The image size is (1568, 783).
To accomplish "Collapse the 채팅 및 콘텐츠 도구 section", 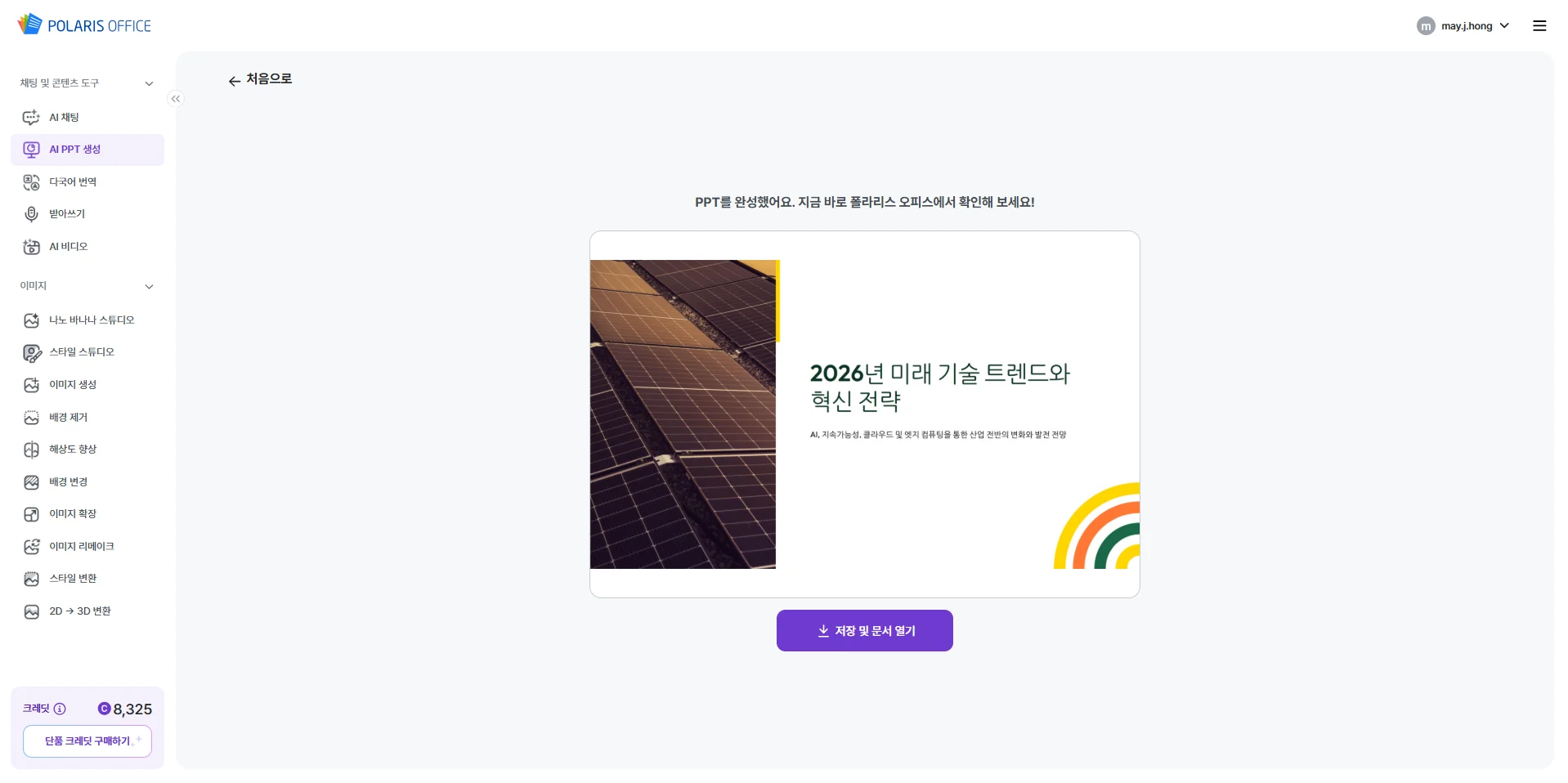I will (150, 83).
